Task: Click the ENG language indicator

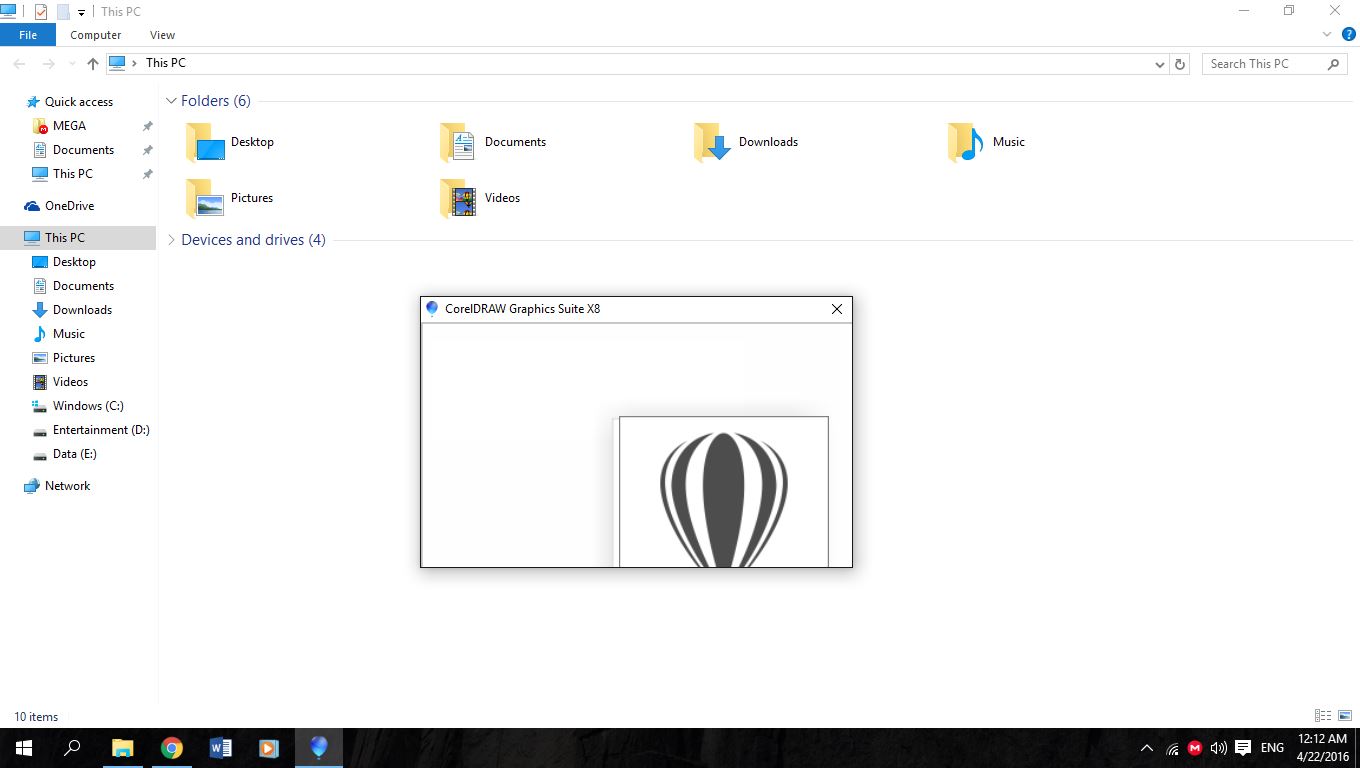Action: click(x=1272, y=748)
